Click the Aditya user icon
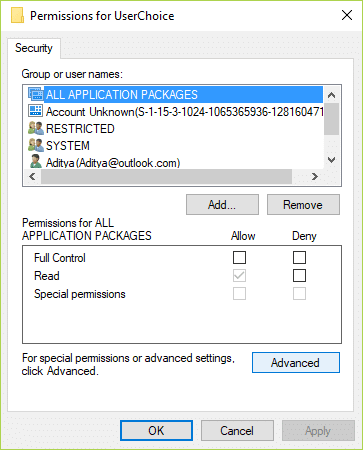 [x=36, y=162]
